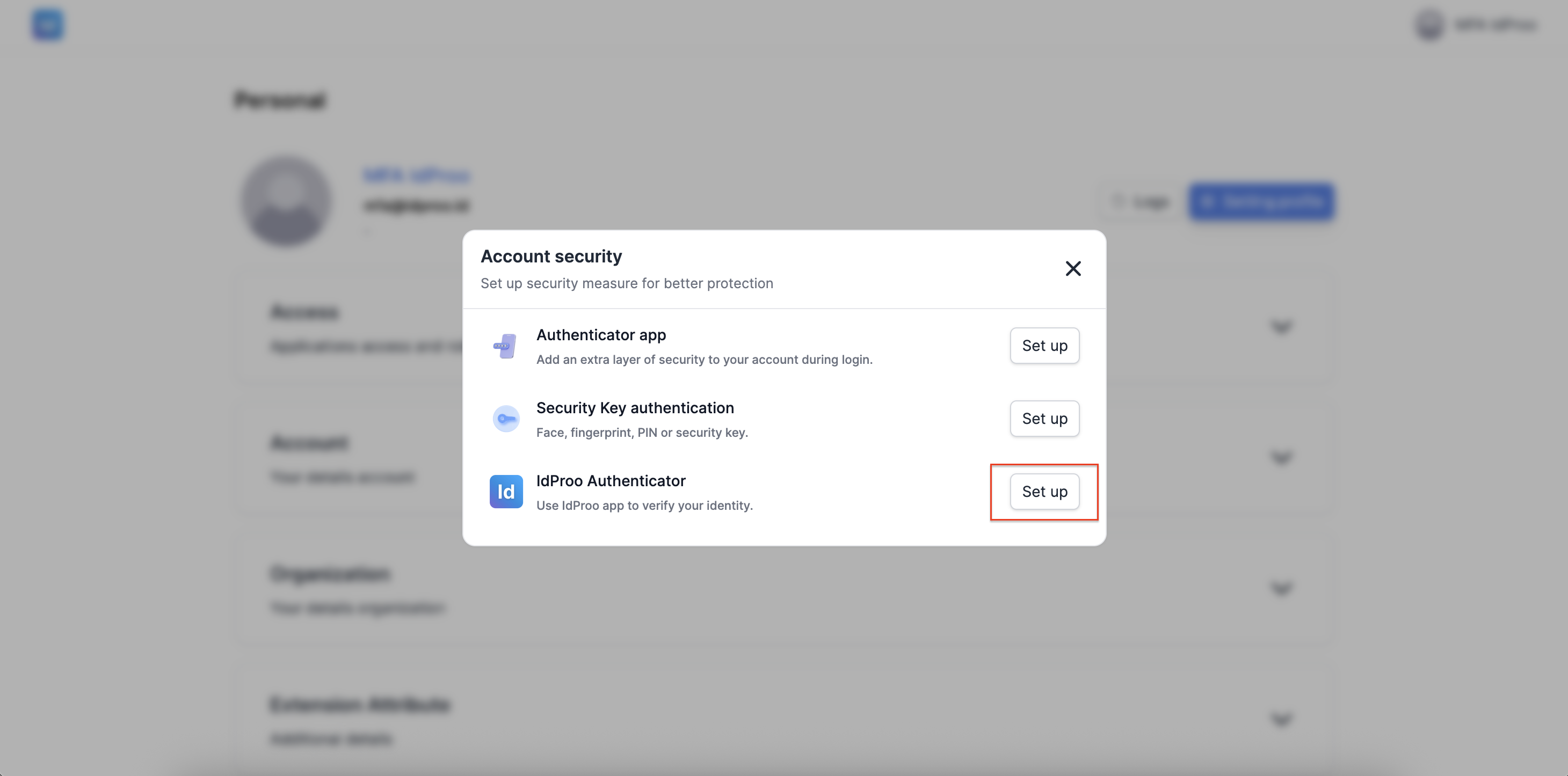Click the blurred app logo in header
1568x776 pixels.
47,24
